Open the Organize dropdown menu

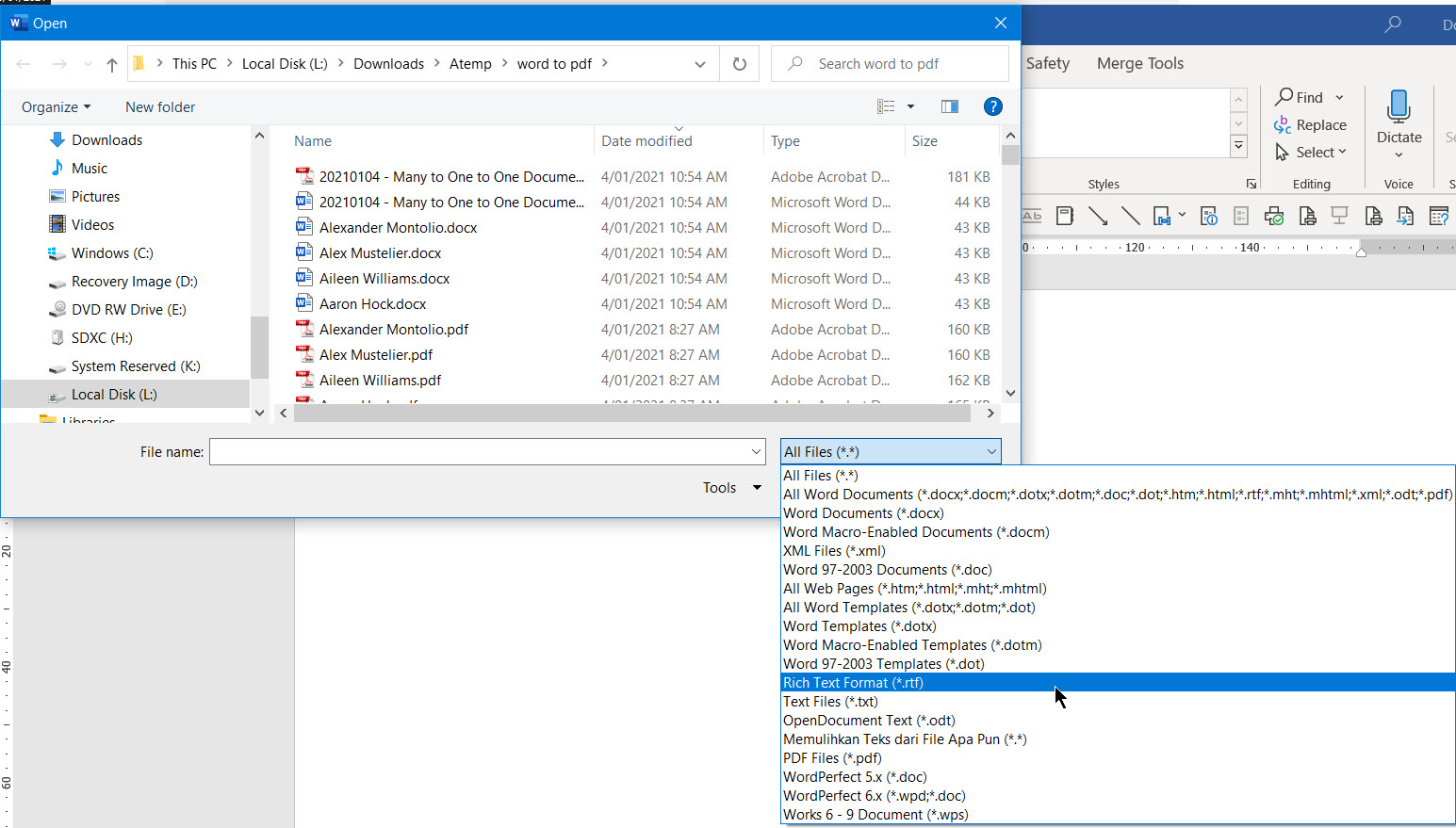tap(57, 106)
